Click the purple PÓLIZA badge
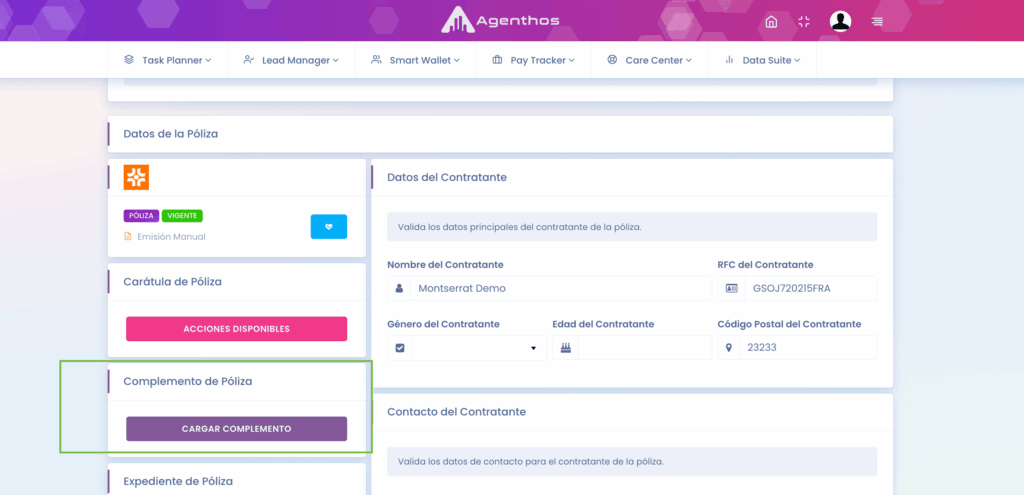This screenshot has width=1024, height=495. (x=141, y=216)
